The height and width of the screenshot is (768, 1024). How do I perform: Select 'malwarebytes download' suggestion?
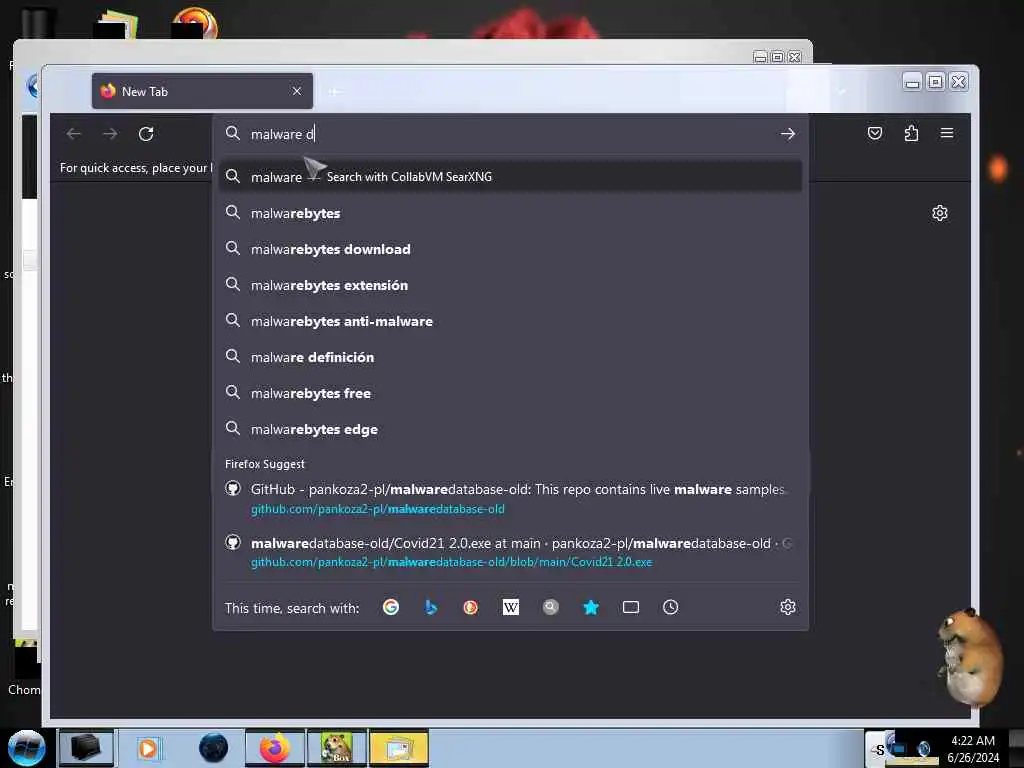(510, 249)
